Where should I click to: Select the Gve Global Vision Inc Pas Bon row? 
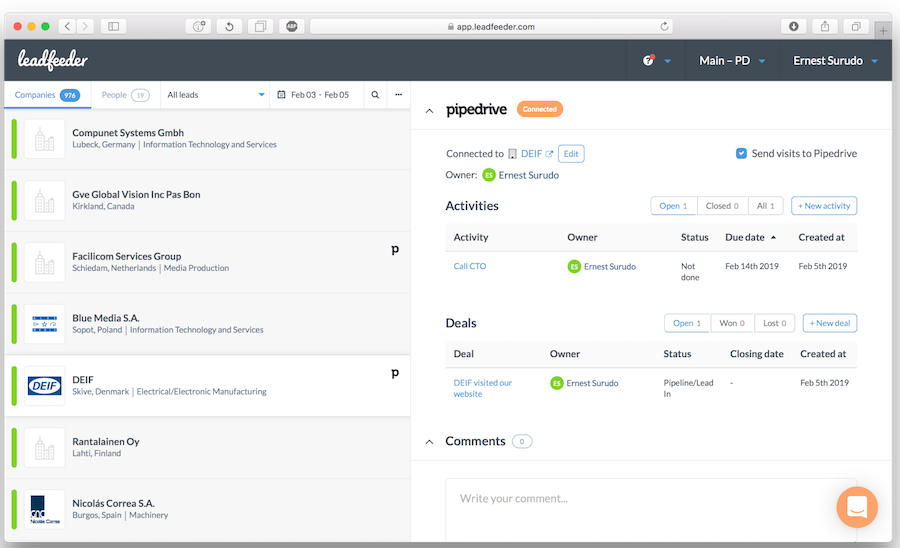pyautogui.click(x=208, y=201)
